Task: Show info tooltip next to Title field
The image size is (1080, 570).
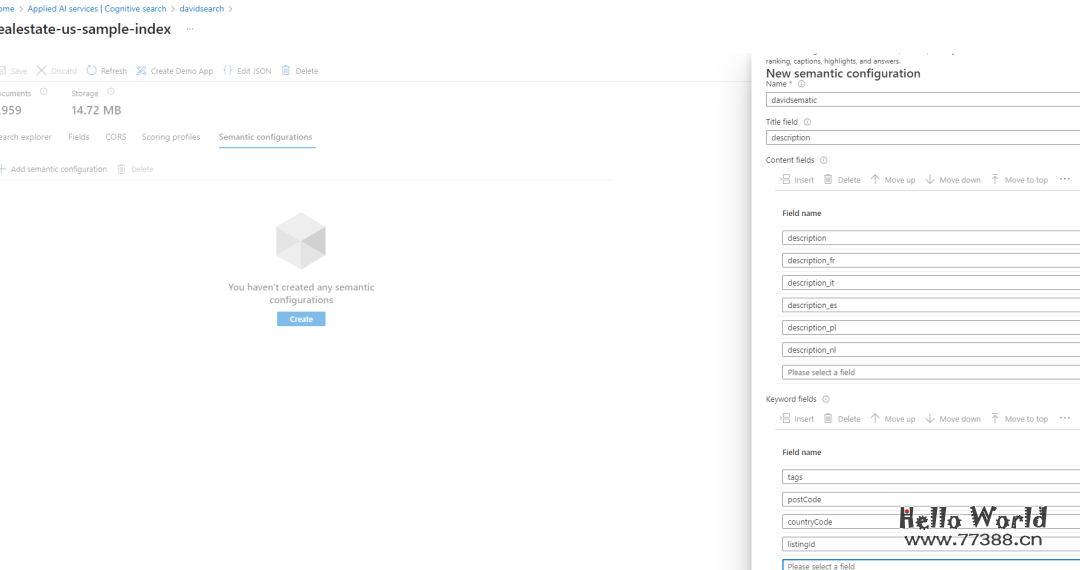Action: [808, 122]
